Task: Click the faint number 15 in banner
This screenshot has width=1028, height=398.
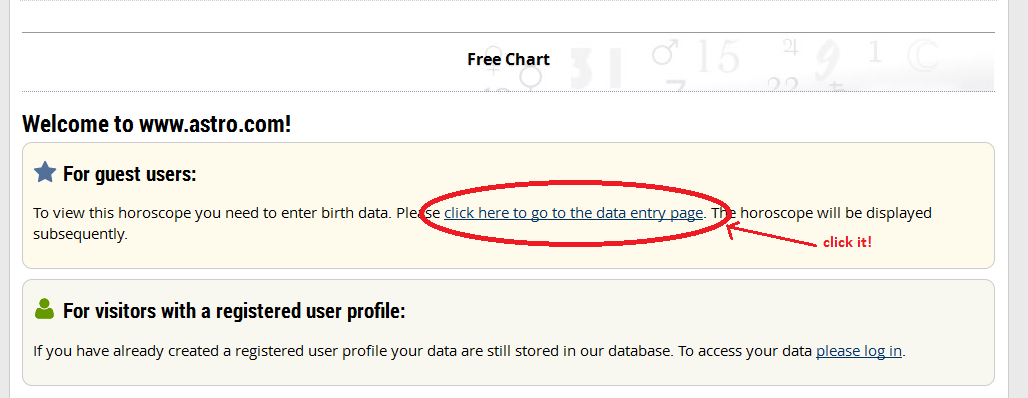Action: pos(717,57)
